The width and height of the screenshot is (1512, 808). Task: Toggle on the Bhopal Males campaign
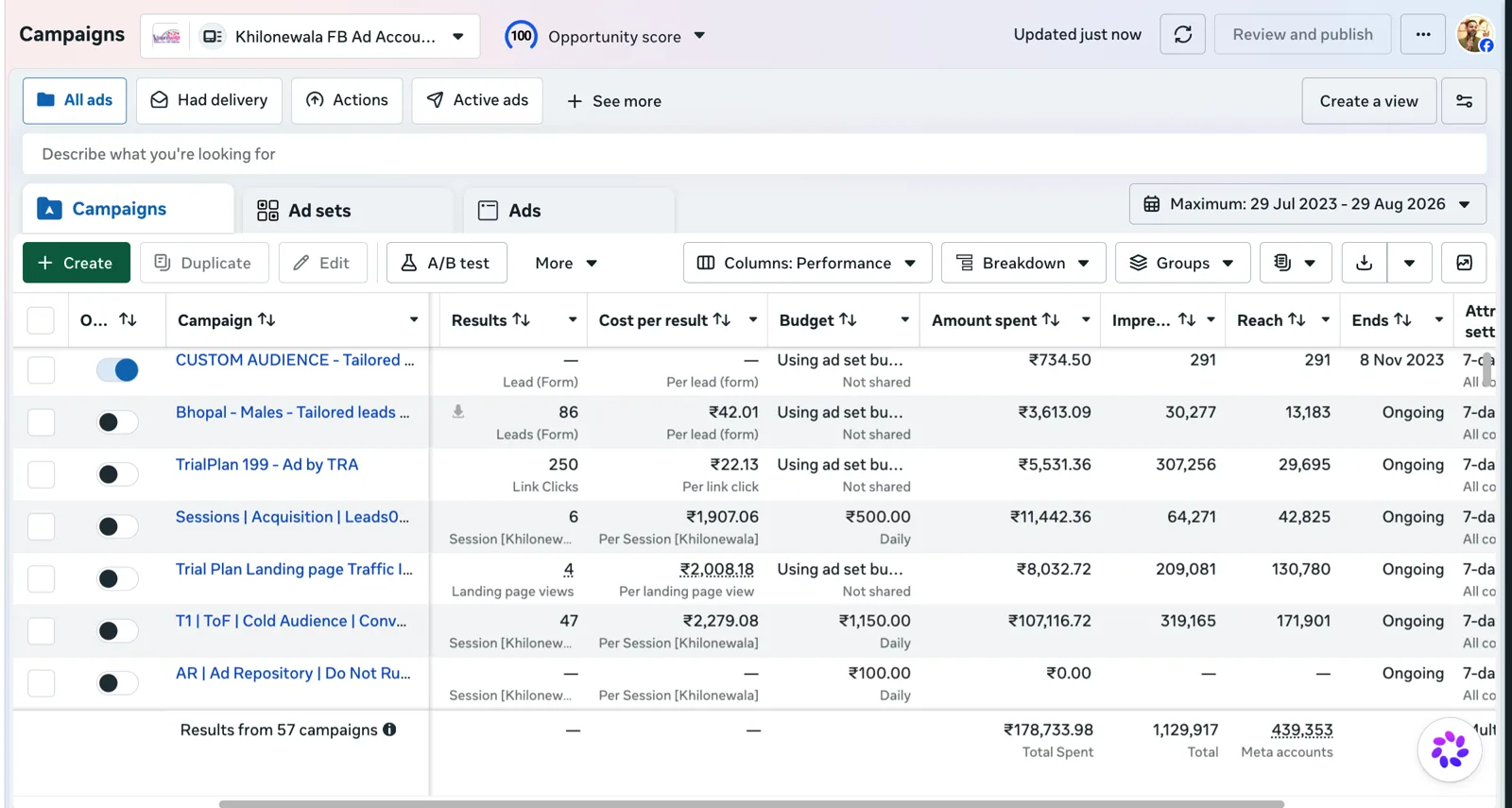(x=117, y=422)
